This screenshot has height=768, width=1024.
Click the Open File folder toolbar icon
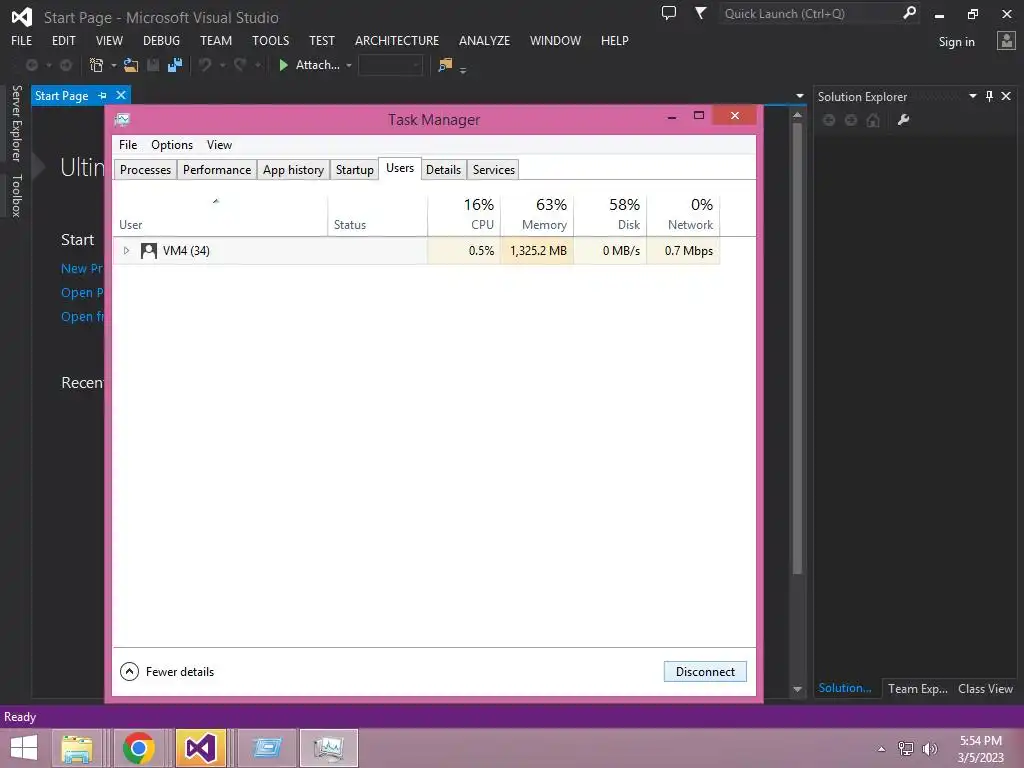tap(131, 65)
